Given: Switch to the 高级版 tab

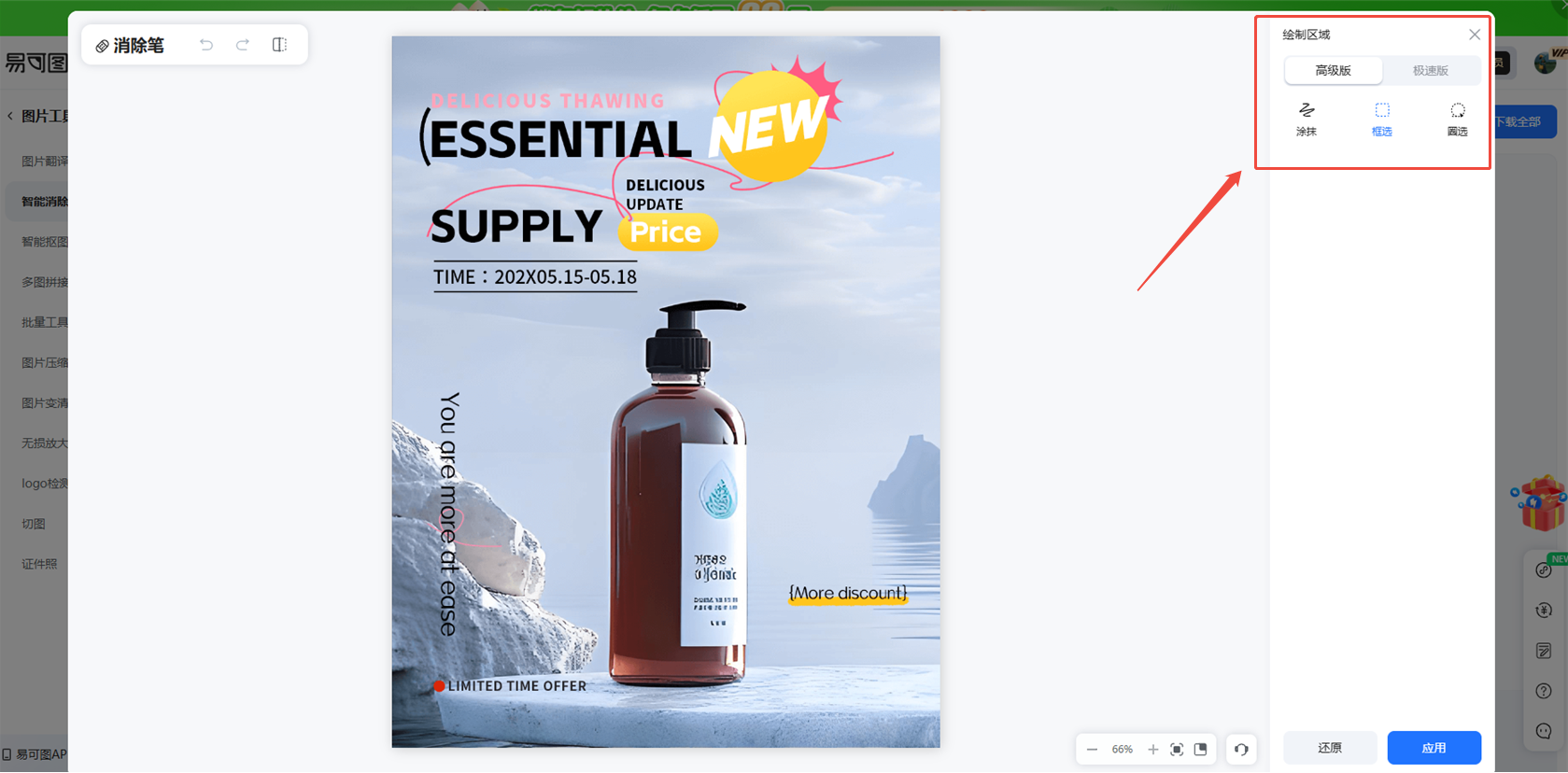Looking at the screenshot, I should coord(1333,70).
